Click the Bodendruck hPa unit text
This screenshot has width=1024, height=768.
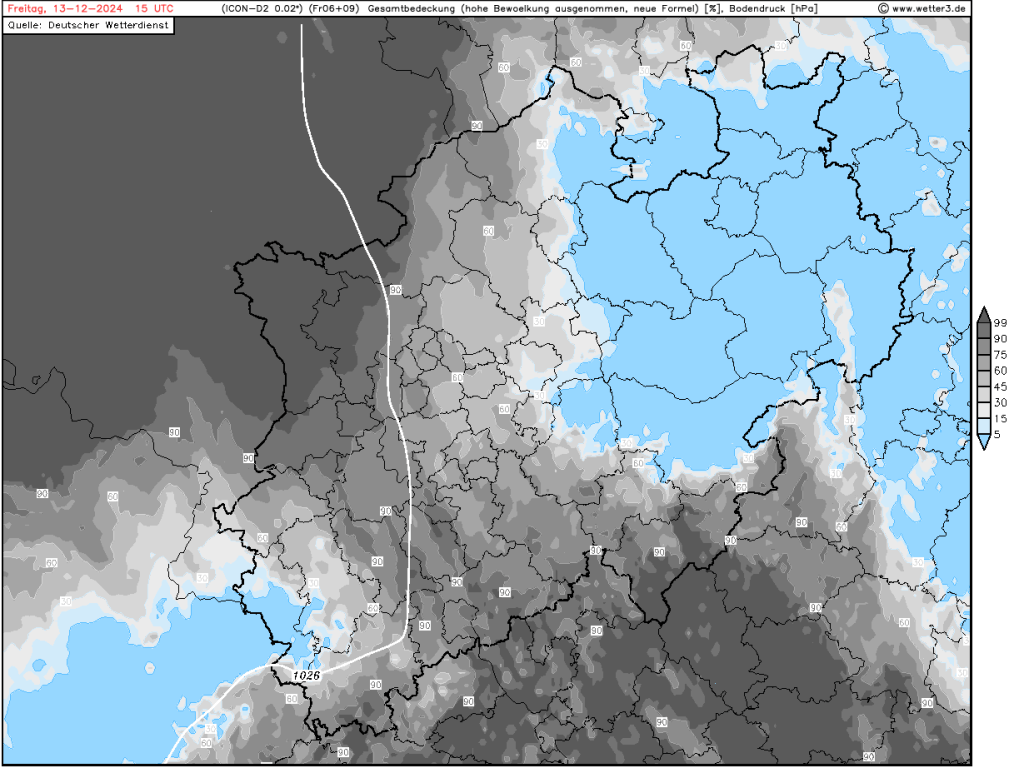pos(770,8)
